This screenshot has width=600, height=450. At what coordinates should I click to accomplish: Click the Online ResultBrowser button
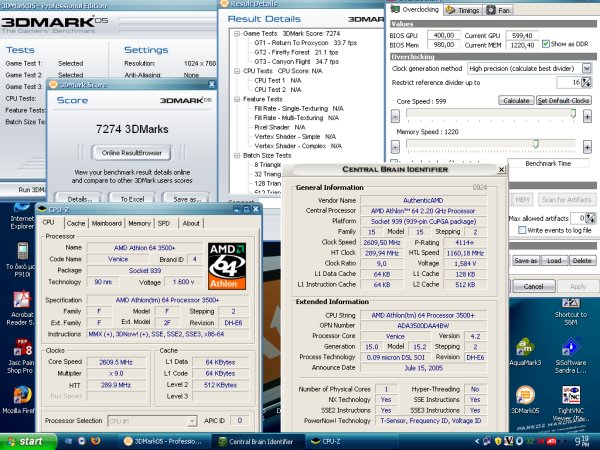pos(132,153)
